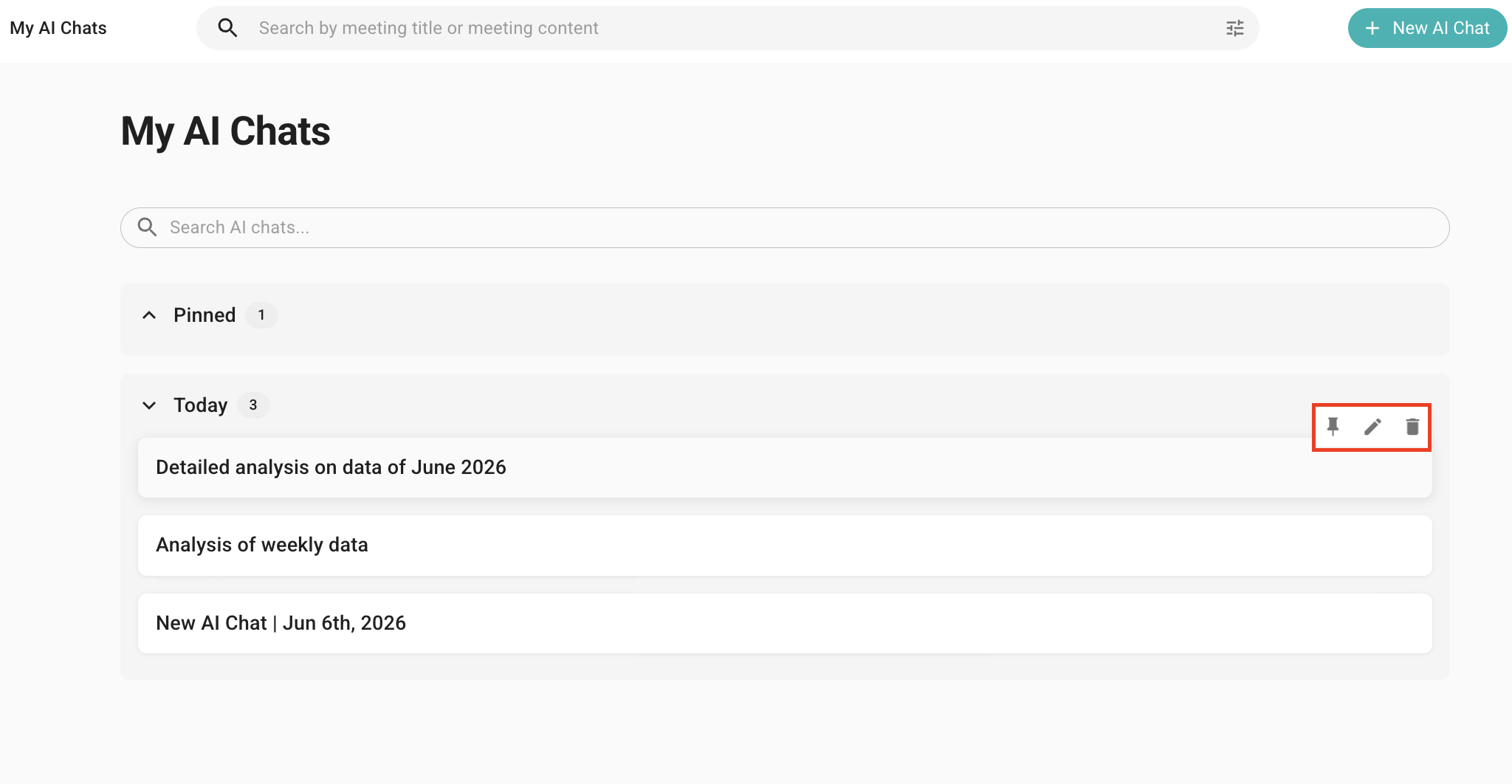This screenshot has height=784, width=1512.
Task: Toggle the Today group header label
Action: 201,405
